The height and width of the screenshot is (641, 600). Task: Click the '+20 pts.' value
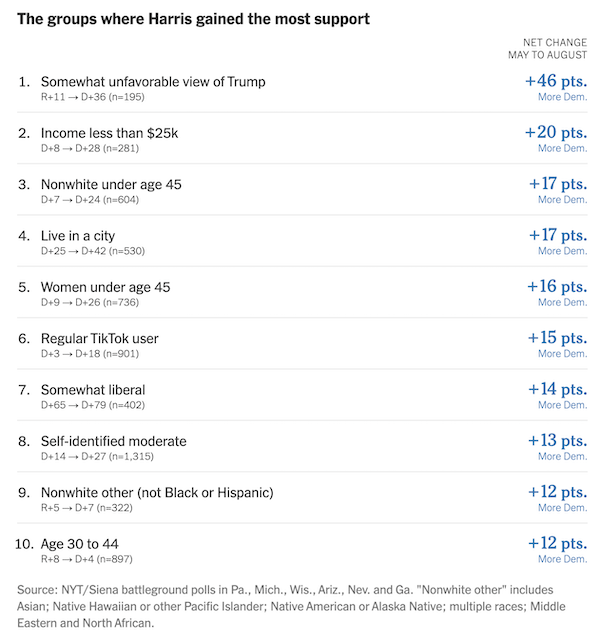pos(556,132)
